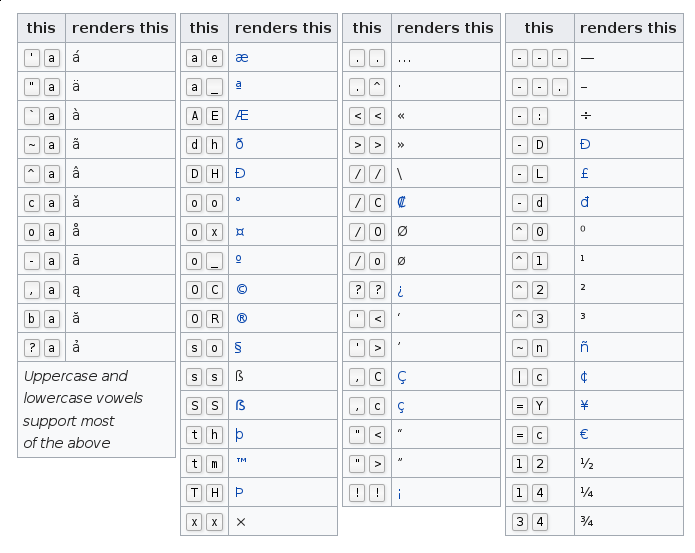Open the cent sign ¢ link
The width and height of the screenshot is (695, 553).
point(585,376)
